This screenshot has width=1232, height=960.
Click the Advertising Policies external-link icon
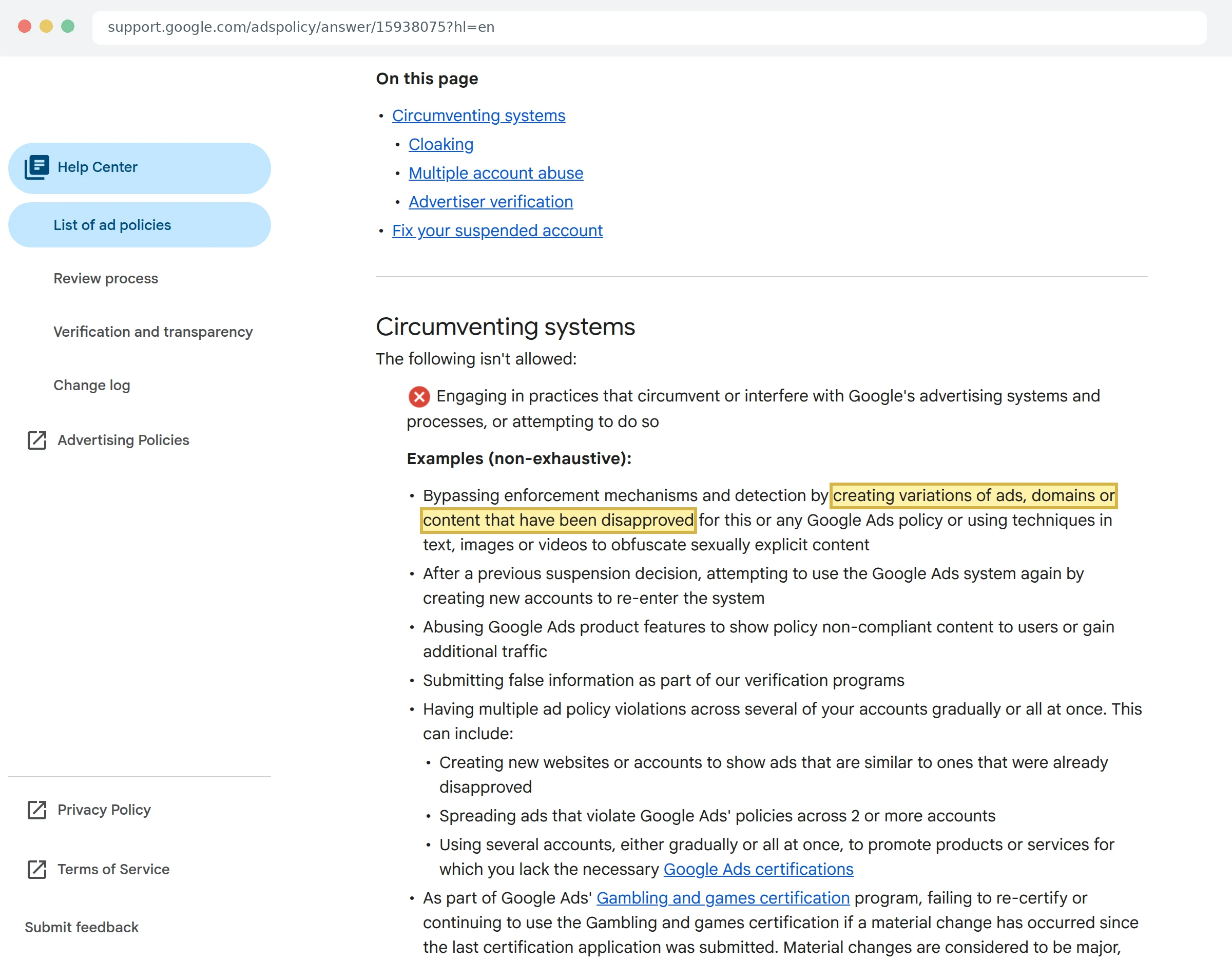pyautogui.click(x=36, y=440)
